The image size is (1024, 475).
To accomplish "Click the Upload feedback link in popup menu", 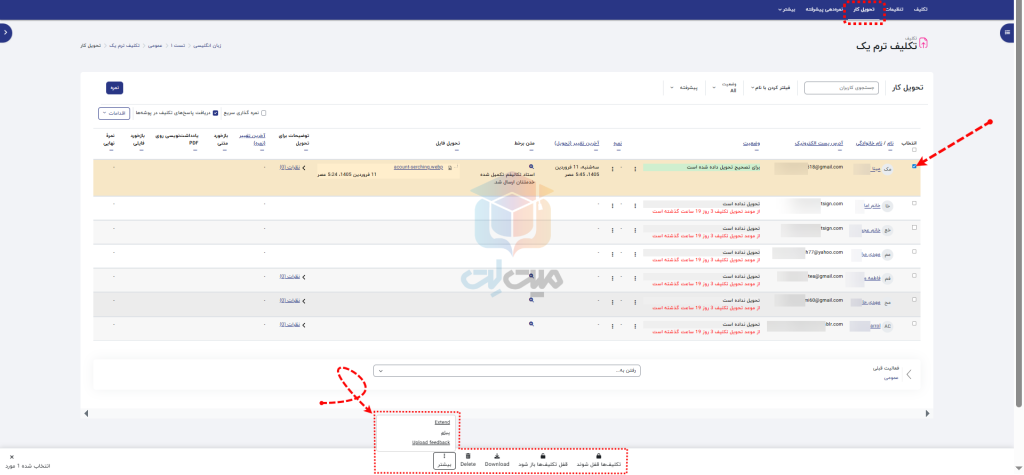I will pyautogui.click(x=431, y=442).
